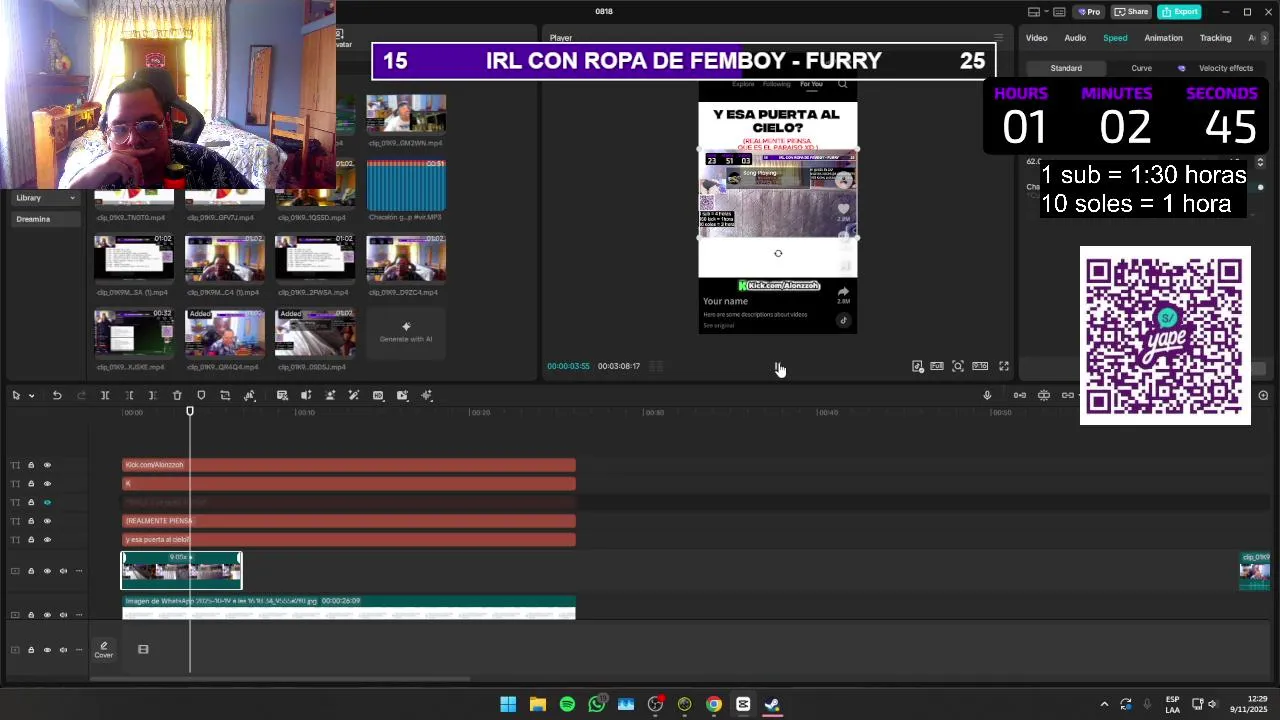Lock the 'y esa puerta al cielo?' track
The image size is (1280, 720).
[x=31, y=540]
